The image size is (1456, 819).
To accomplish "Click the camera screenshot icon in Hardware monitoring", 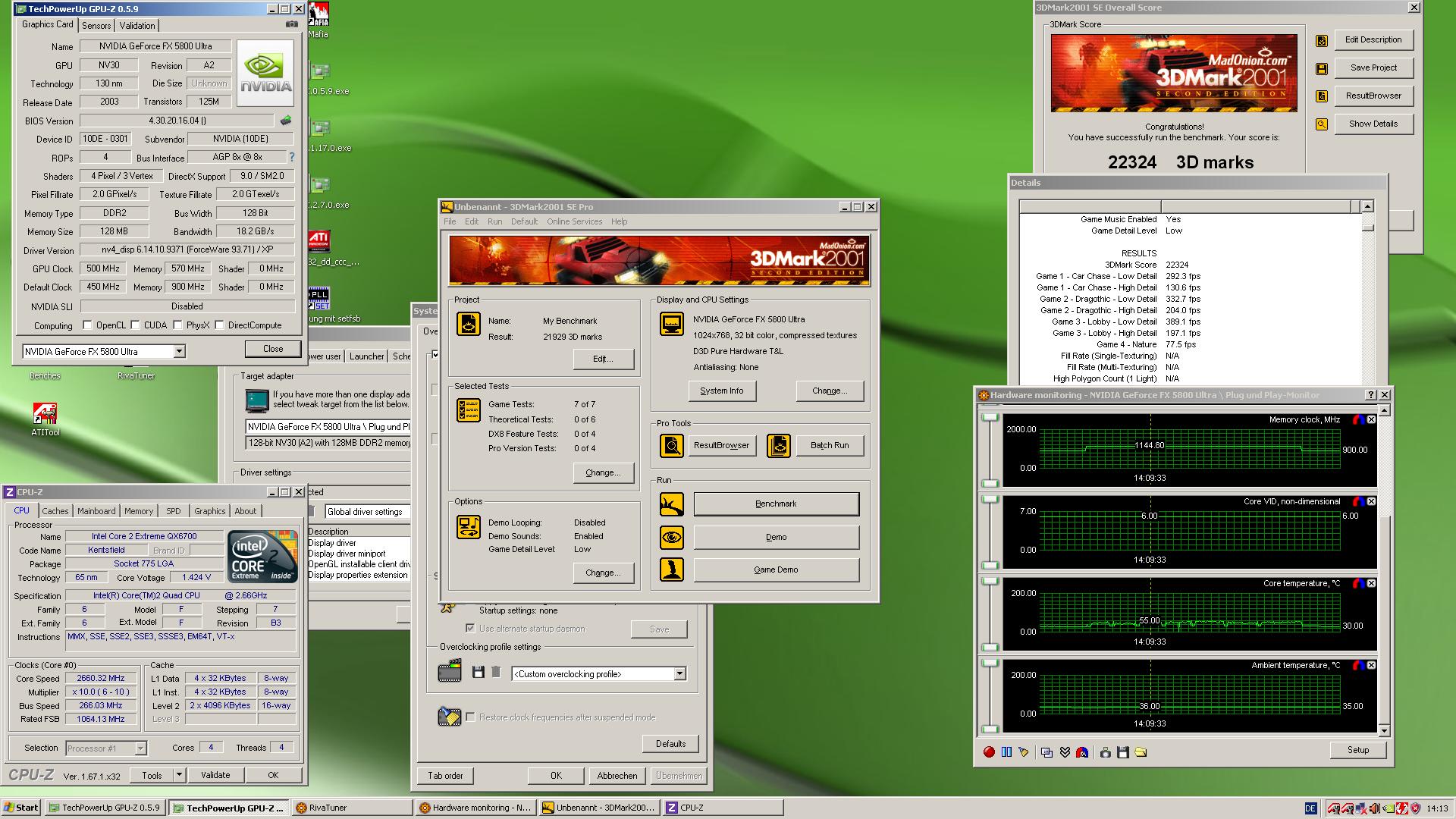I will (1106, 752).
